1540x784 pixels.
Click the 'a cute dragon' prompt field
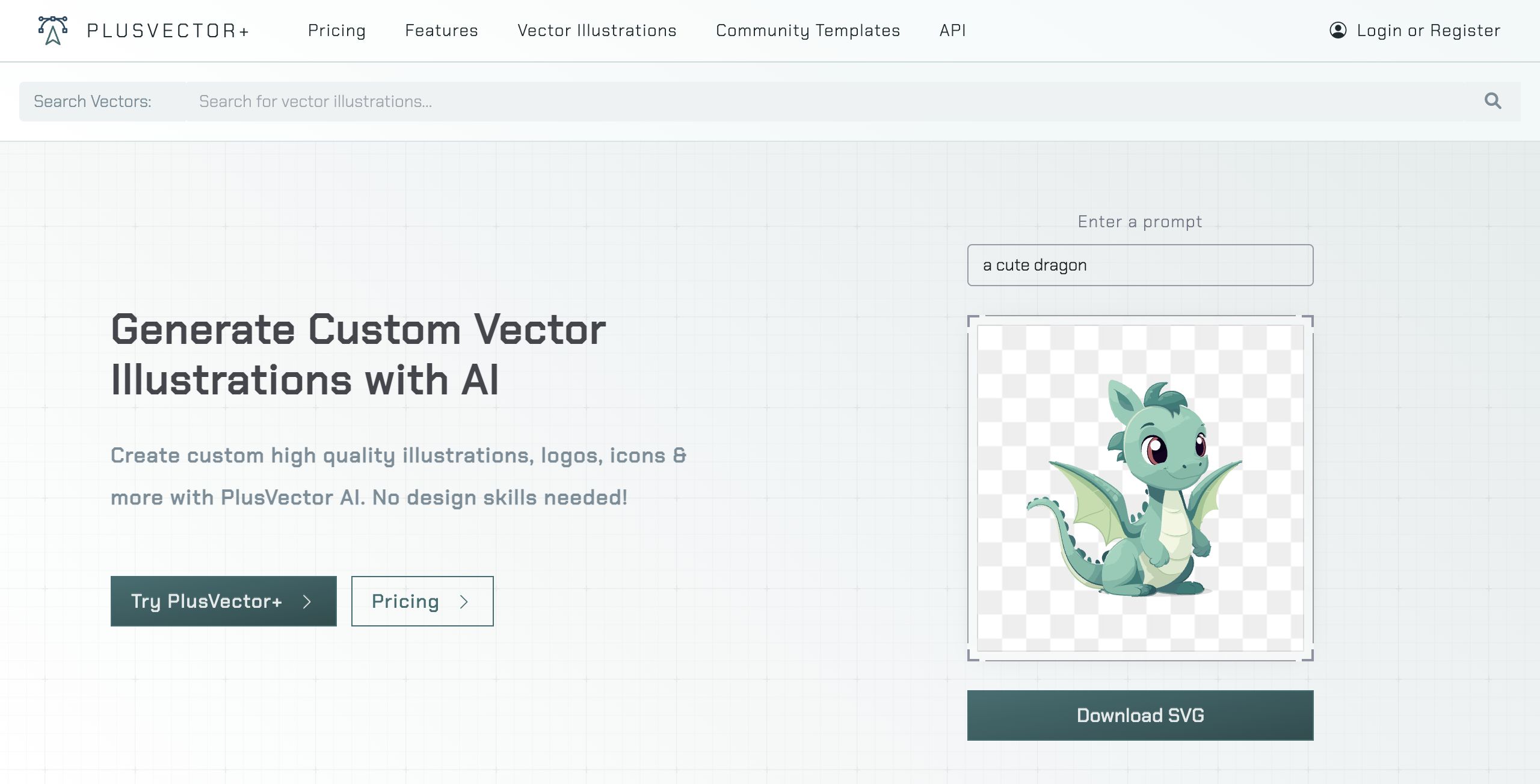[x=1140, y=265]
